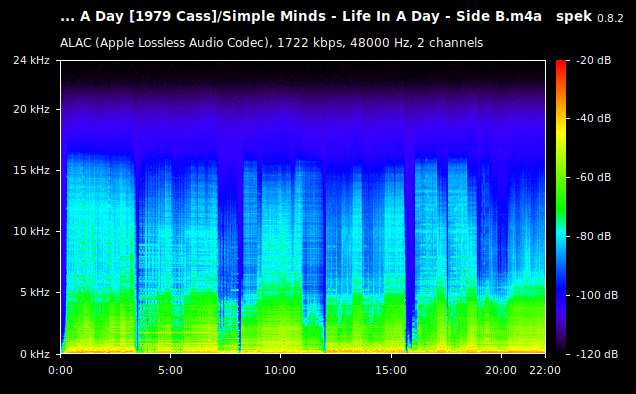Click the 0.8.2 version number
The image size is (636, 394).
click(x=610, y=18)
